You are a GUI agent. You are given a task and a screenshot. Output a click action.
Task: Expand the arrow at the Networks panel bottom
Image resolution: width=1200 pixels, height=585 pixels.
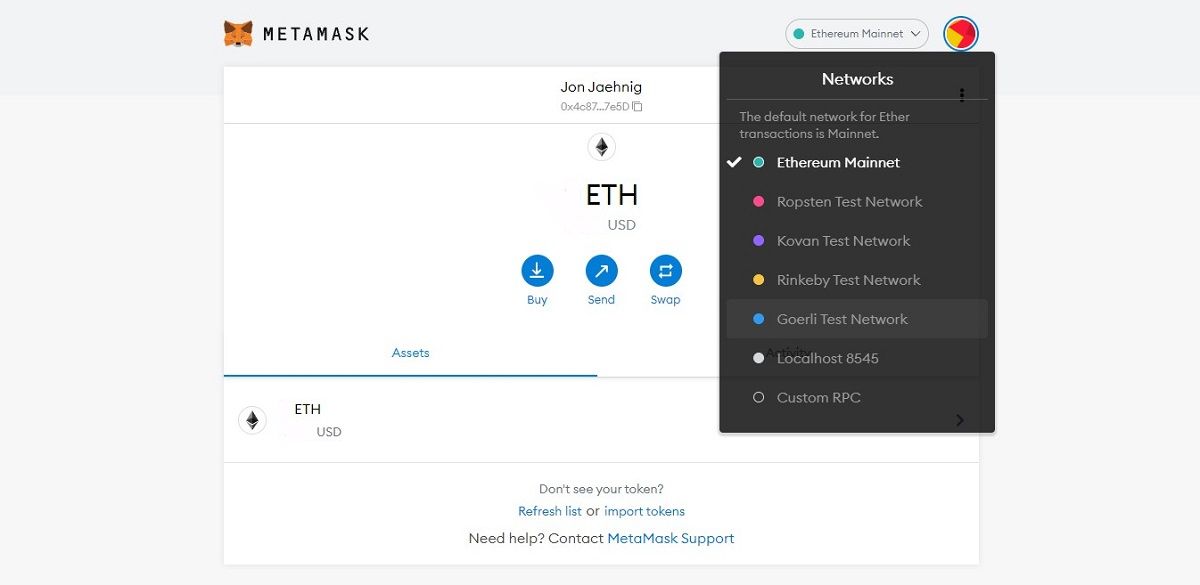(959, 420)
